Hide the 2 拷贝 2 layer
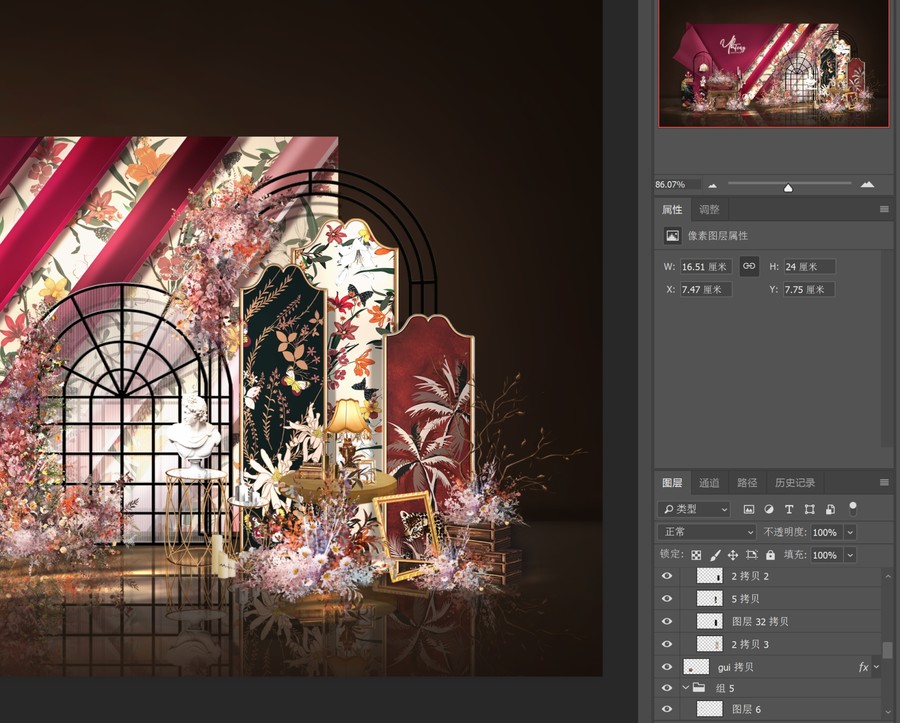Viewport: 900px width, 723px height. (x=667, y=576)
